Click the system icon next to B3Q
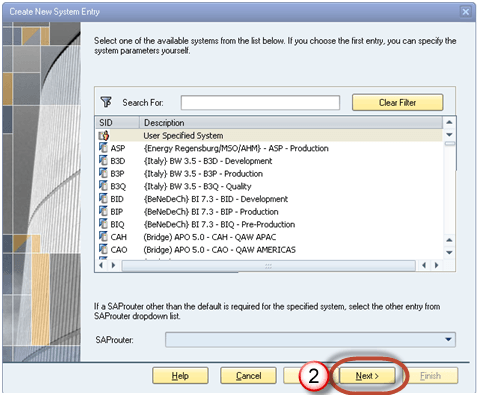 pyautogui.click(x=103, y=186)
